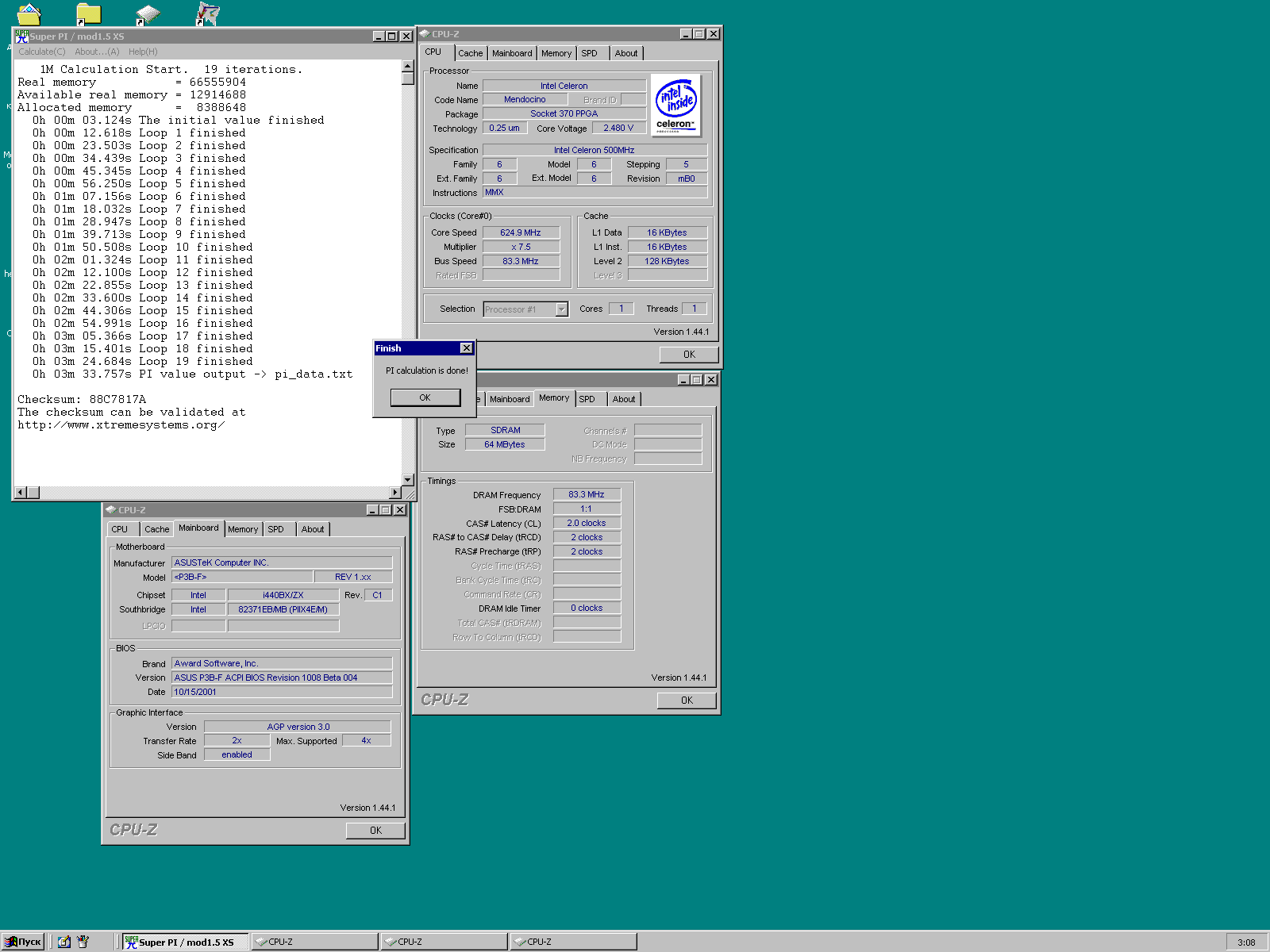1270x952 pixels.
Task: Click OK in the Finish dialog
Action: (425, 397)
